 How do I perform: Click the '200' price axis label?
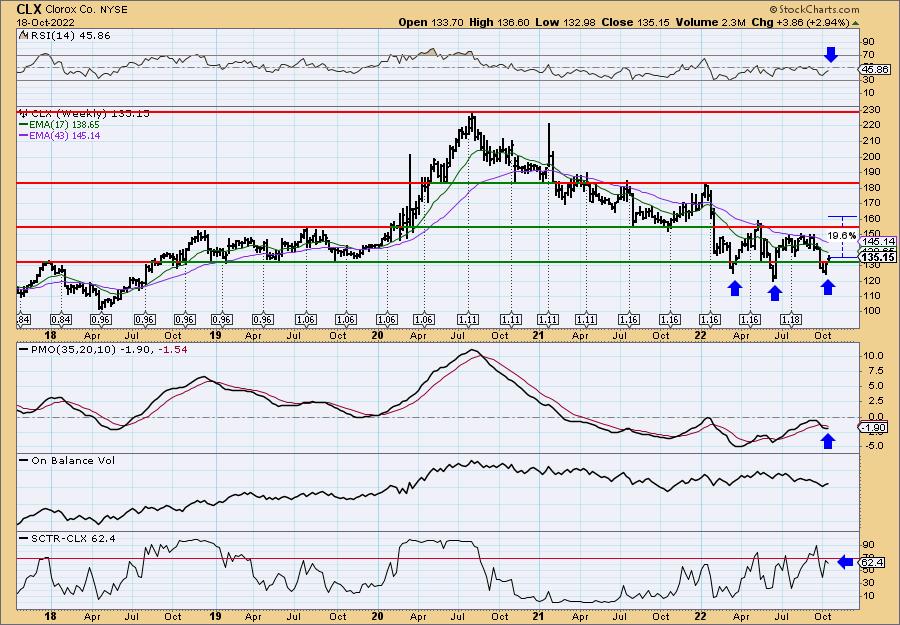pos(871,157)
